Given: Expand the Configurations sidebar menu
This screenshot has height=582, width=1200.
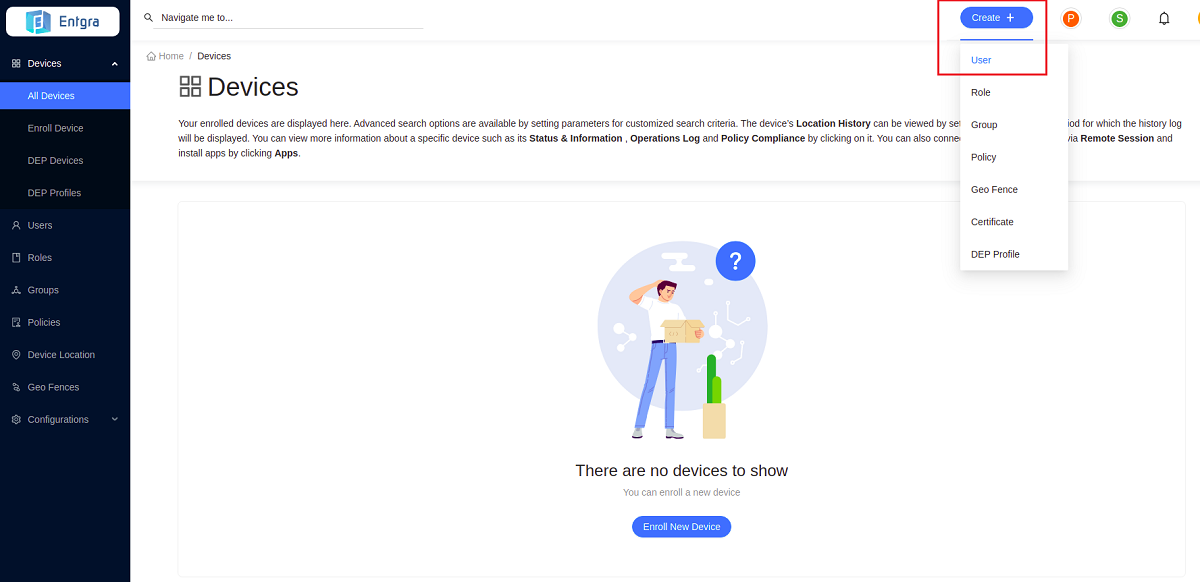Looking at the screenshot, I should (114, 420).
